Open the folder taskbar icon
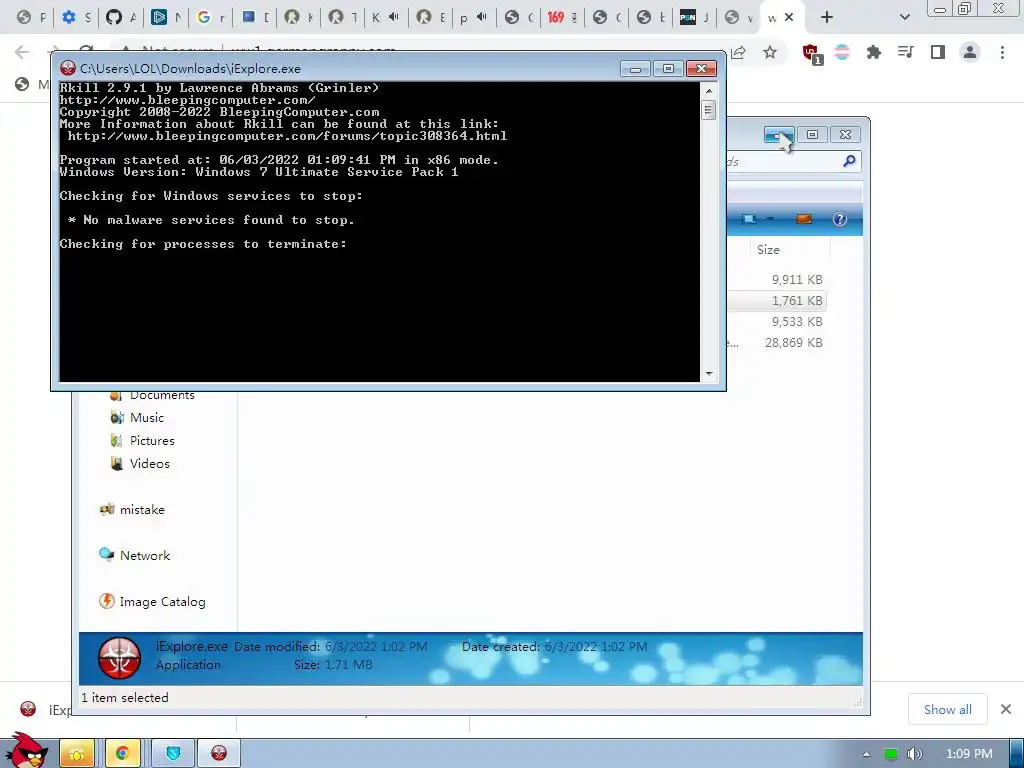The width and height of the screenshot is (1024, 768). point(77,754)
